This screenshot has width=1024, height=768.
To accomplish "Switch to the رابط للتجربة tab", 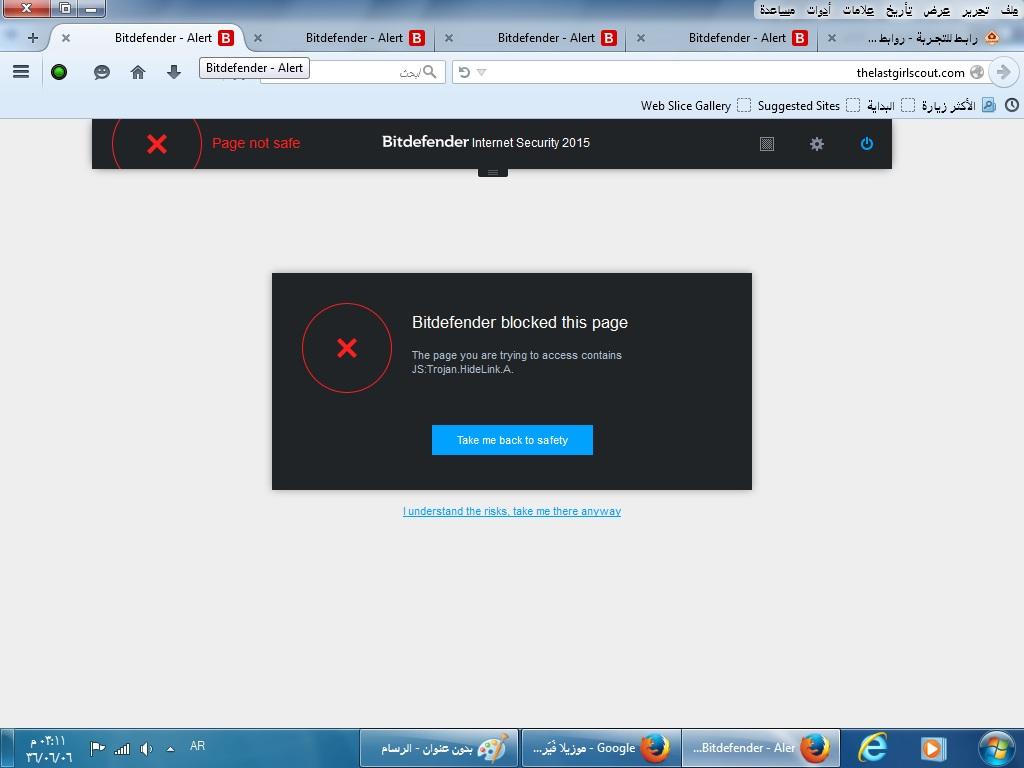I will point(914,38).
